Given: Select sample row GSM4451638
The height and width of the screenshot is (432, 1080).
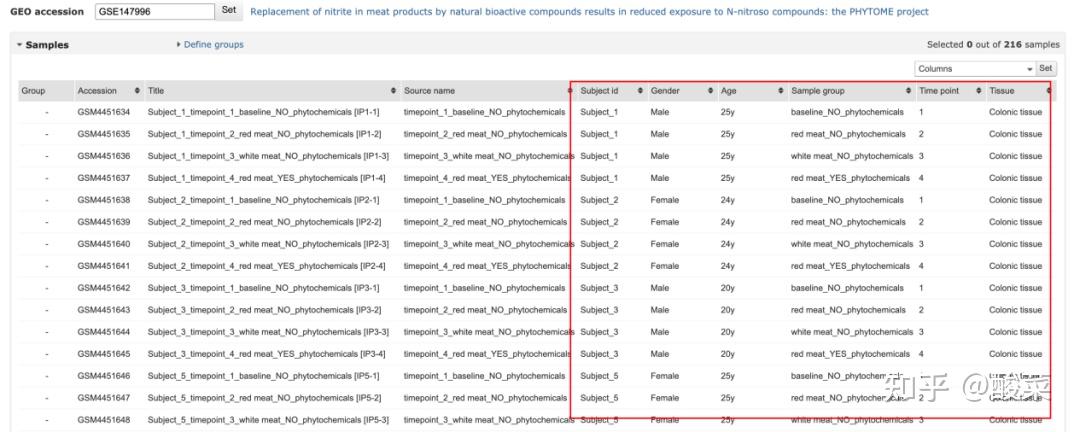Looking at the screenshot, I should point(104,200).
